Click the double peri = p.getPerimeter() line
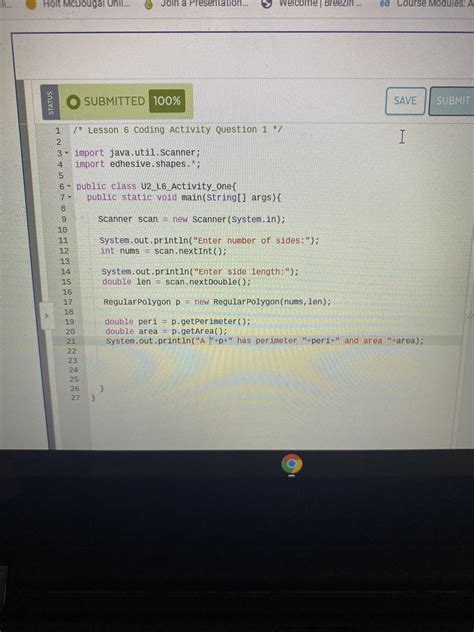Screen dimensions: 474x632 click(178, 322)
